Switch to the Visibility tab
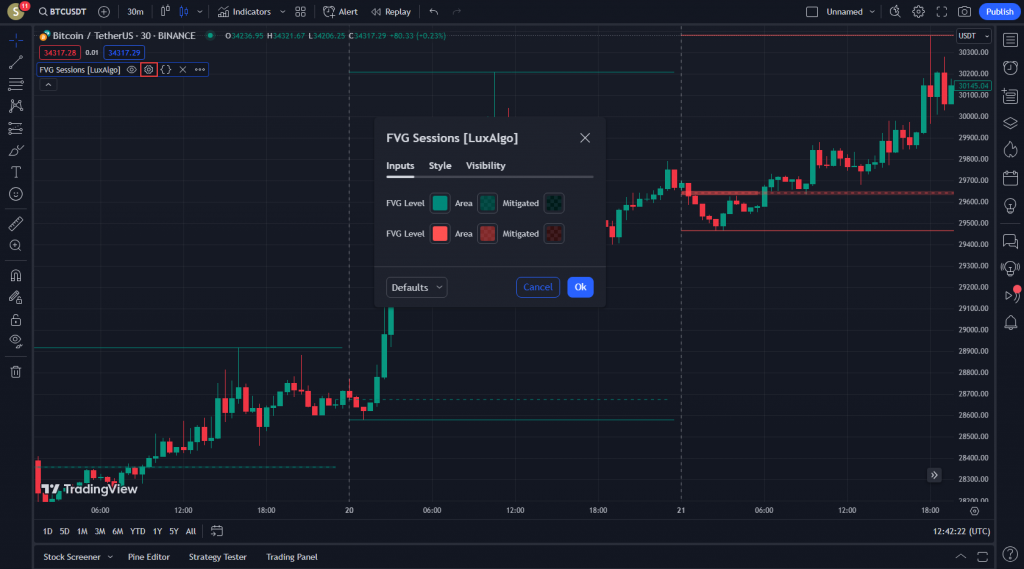Screen dimensions: 1024x569 [x=485, y=166]
